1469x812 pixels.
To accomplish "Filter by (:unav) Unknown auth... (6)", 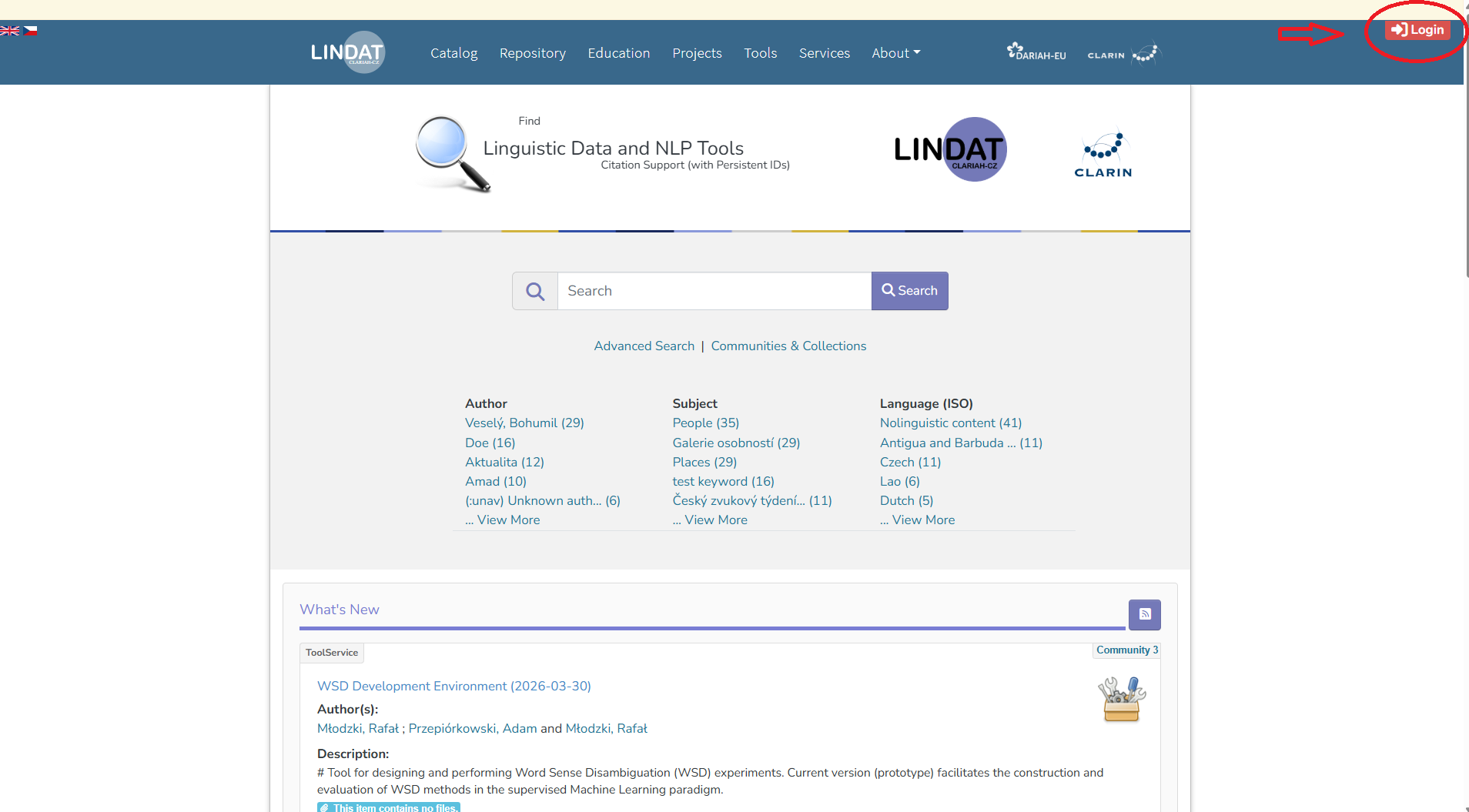I will [x=543, y=500].
